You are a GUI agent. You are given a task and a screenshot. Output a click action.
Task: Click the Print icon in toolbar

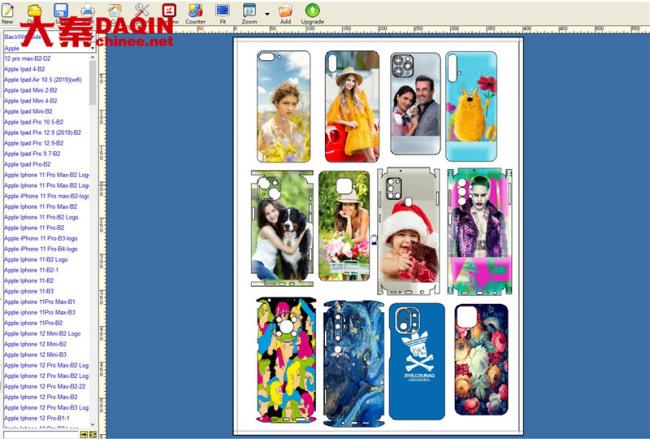point(87,10)
